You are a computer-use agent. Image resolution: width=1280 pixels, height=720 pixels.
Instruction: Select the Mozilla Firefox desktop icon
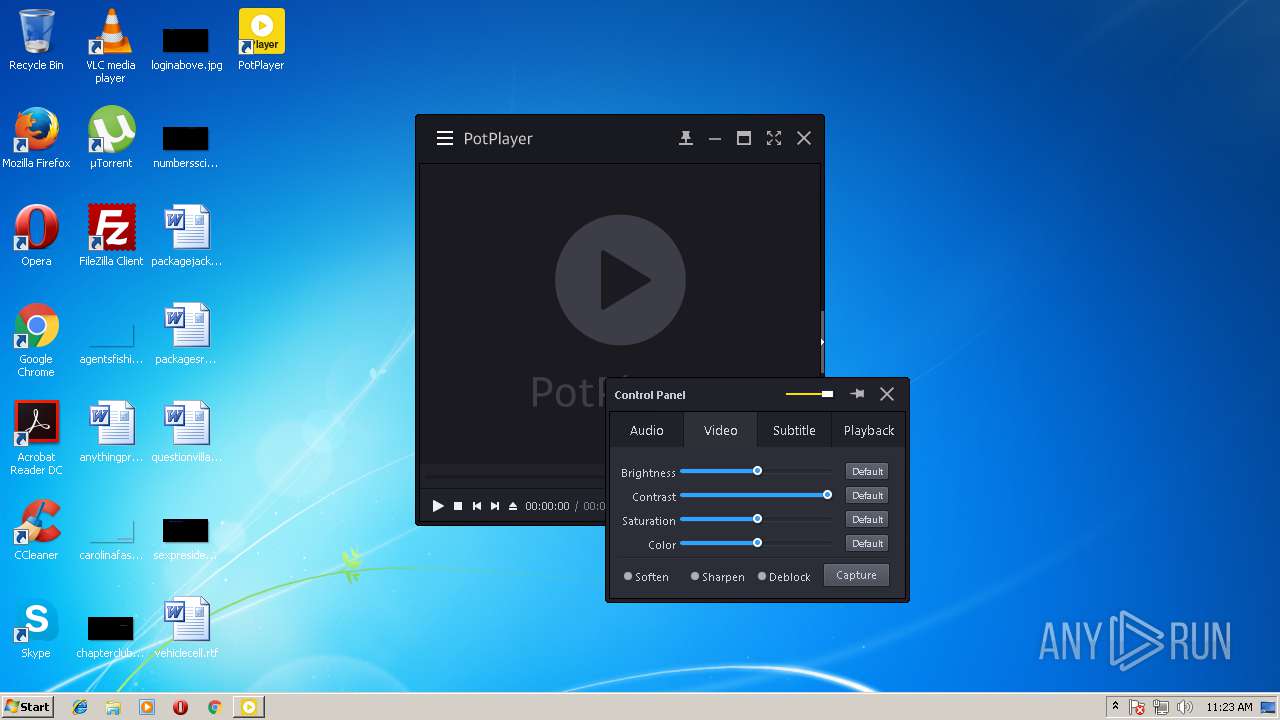(x=36, y=138)
